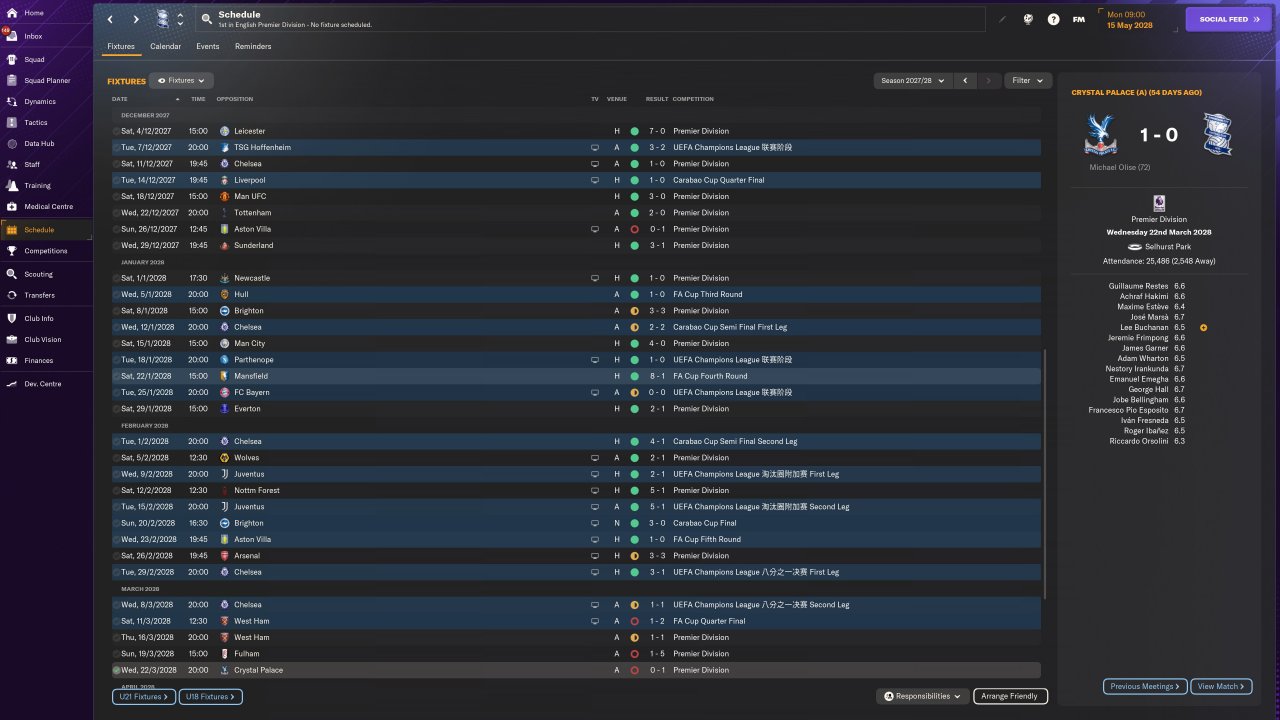
Task: Tick the selection circle on Leicester 4/12/2027 row
Action: coord(116,131)
